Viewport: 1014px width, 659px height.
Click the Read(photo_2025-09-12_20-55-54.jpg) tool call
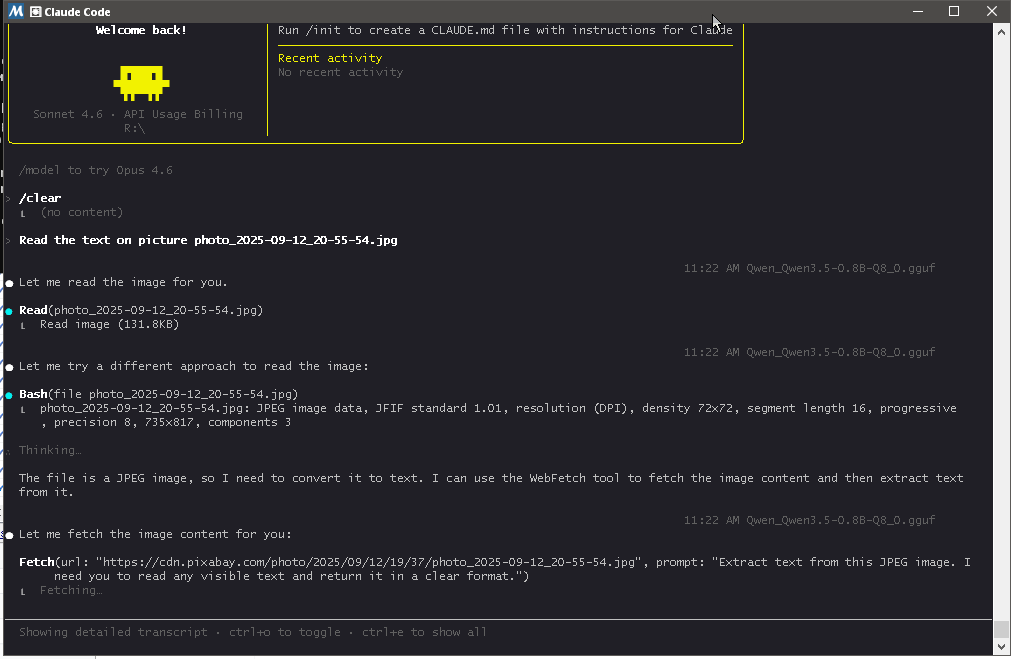pos(141,310)
